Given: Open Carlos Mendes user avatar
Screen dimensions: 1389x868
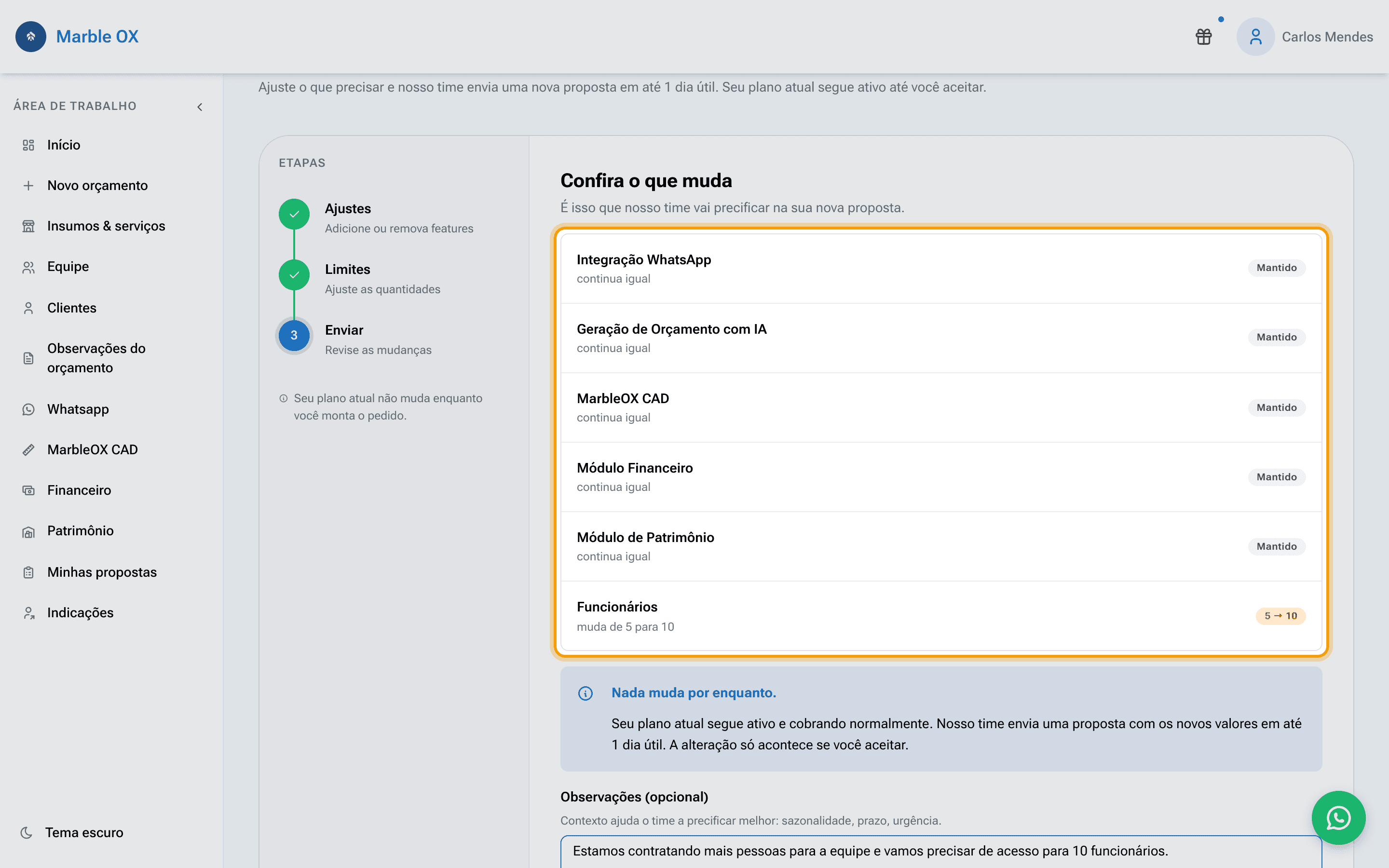Looking at the screenshot, I should (x=1255, y=37).
